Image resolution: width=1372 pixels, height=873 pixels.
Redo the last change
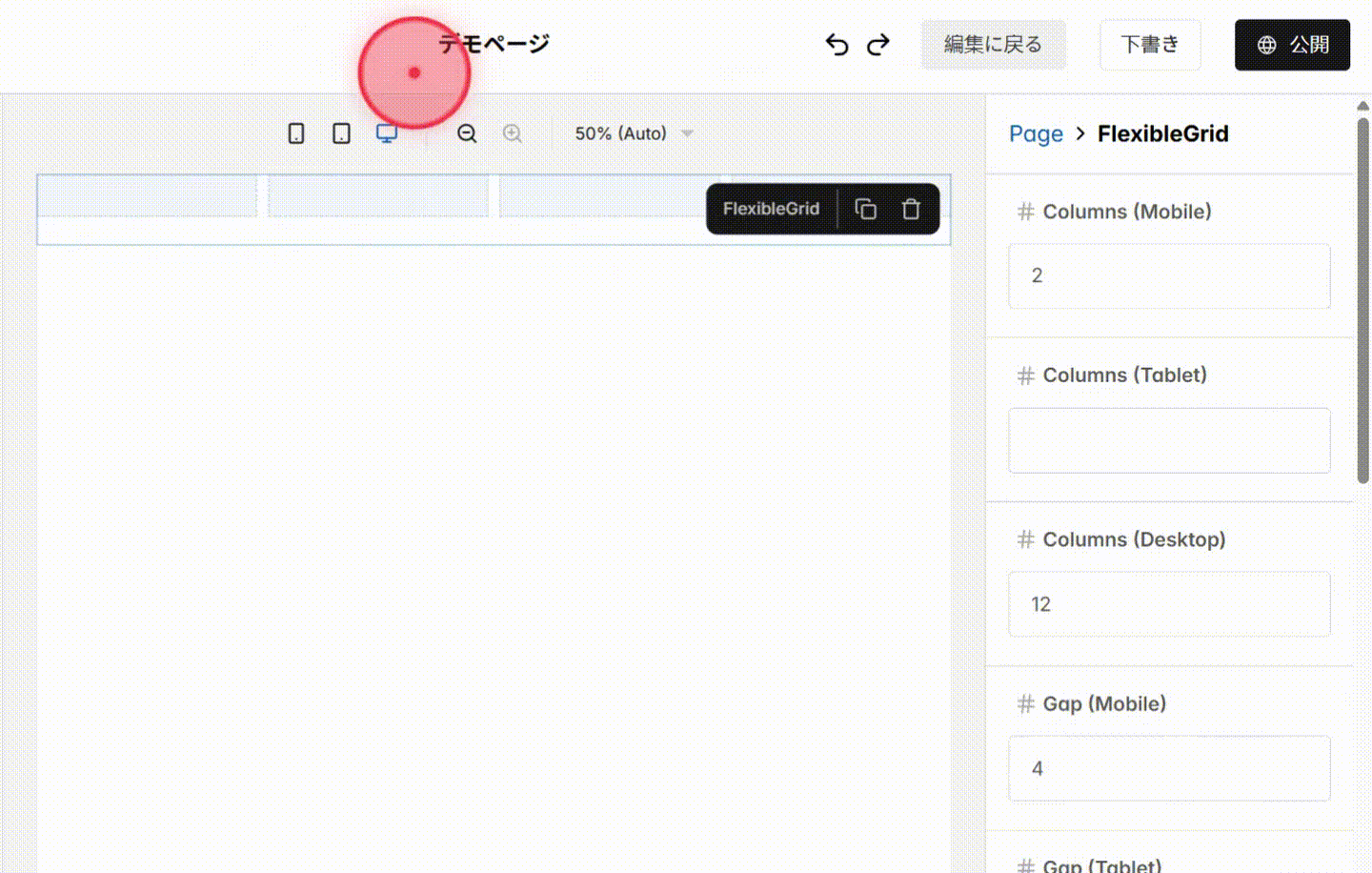click(878, 44)
